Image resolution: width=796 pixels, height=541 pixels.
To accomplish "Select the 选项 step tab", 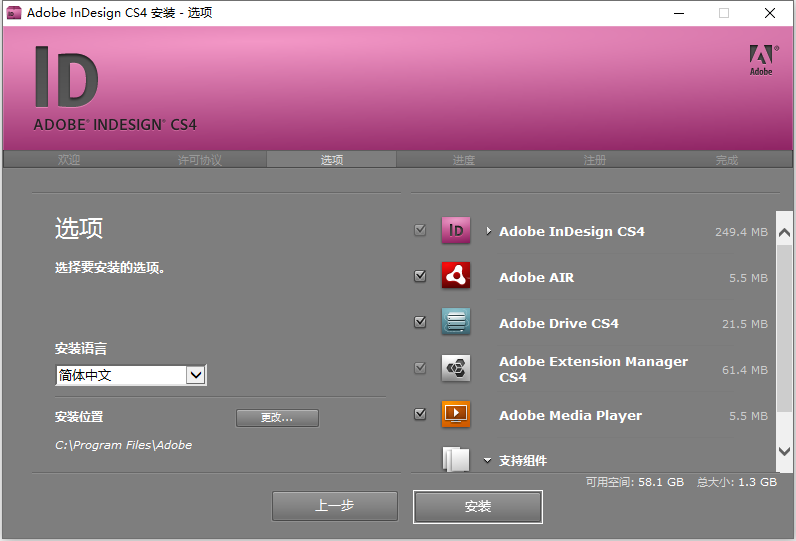I will [x=331, y=160].
